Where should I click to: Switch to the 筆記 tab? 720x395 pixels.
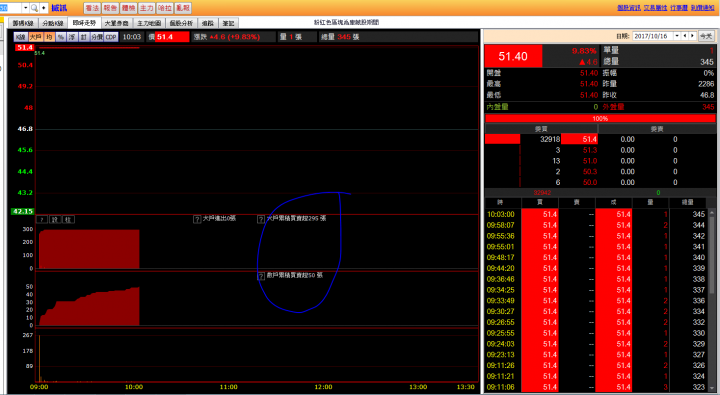coord(229,23)
